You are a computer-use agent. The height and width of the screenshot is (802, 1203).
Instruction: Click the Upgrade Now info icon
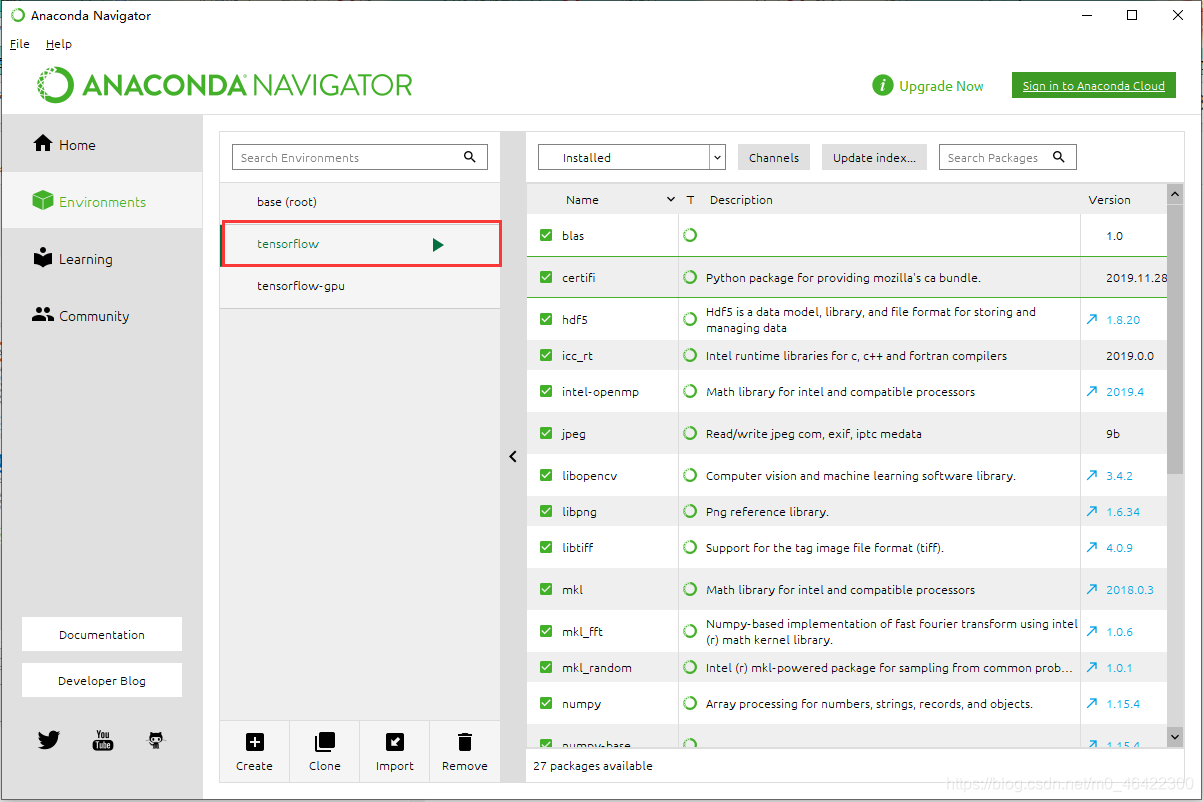pos(882,86)
